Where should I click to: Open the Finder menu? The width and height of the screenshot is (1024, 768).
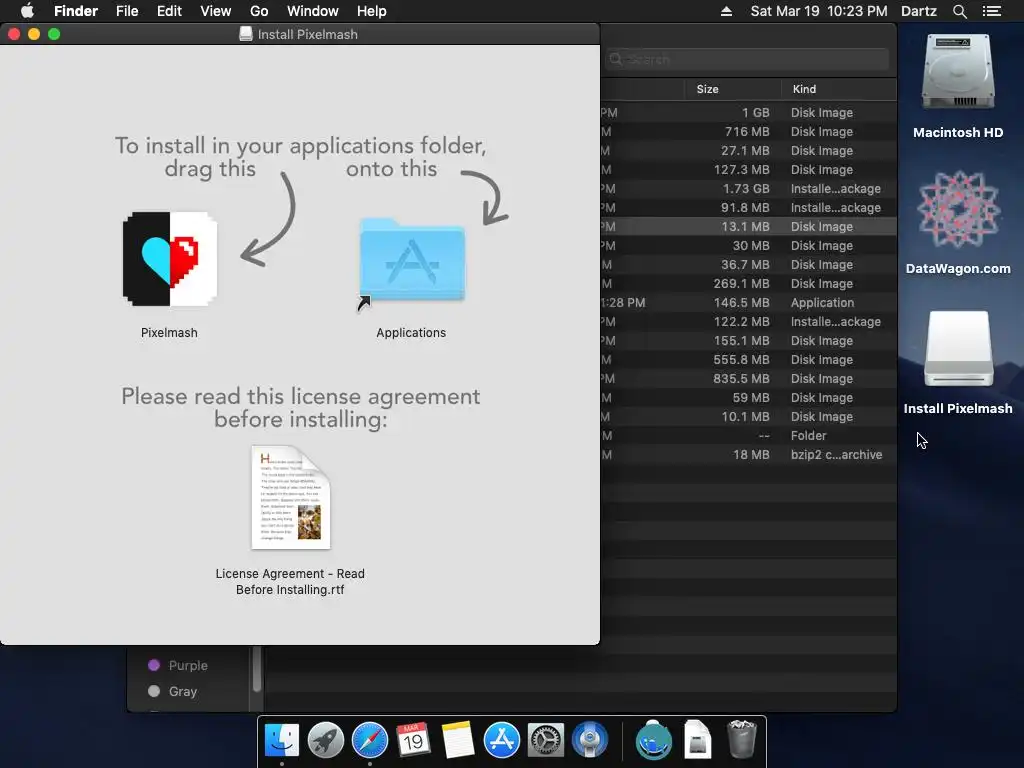76,11
